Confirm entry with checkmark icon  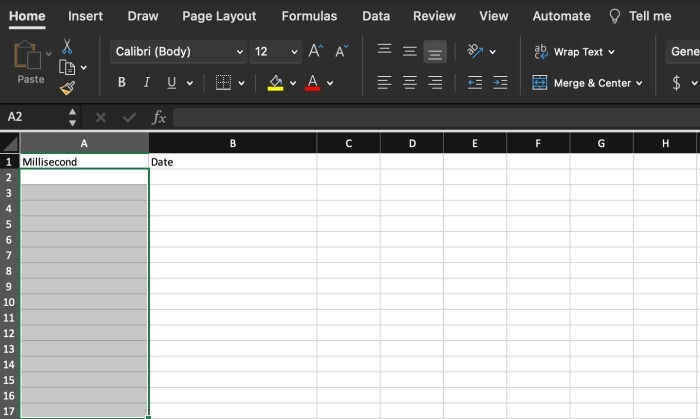coord(129,117)
